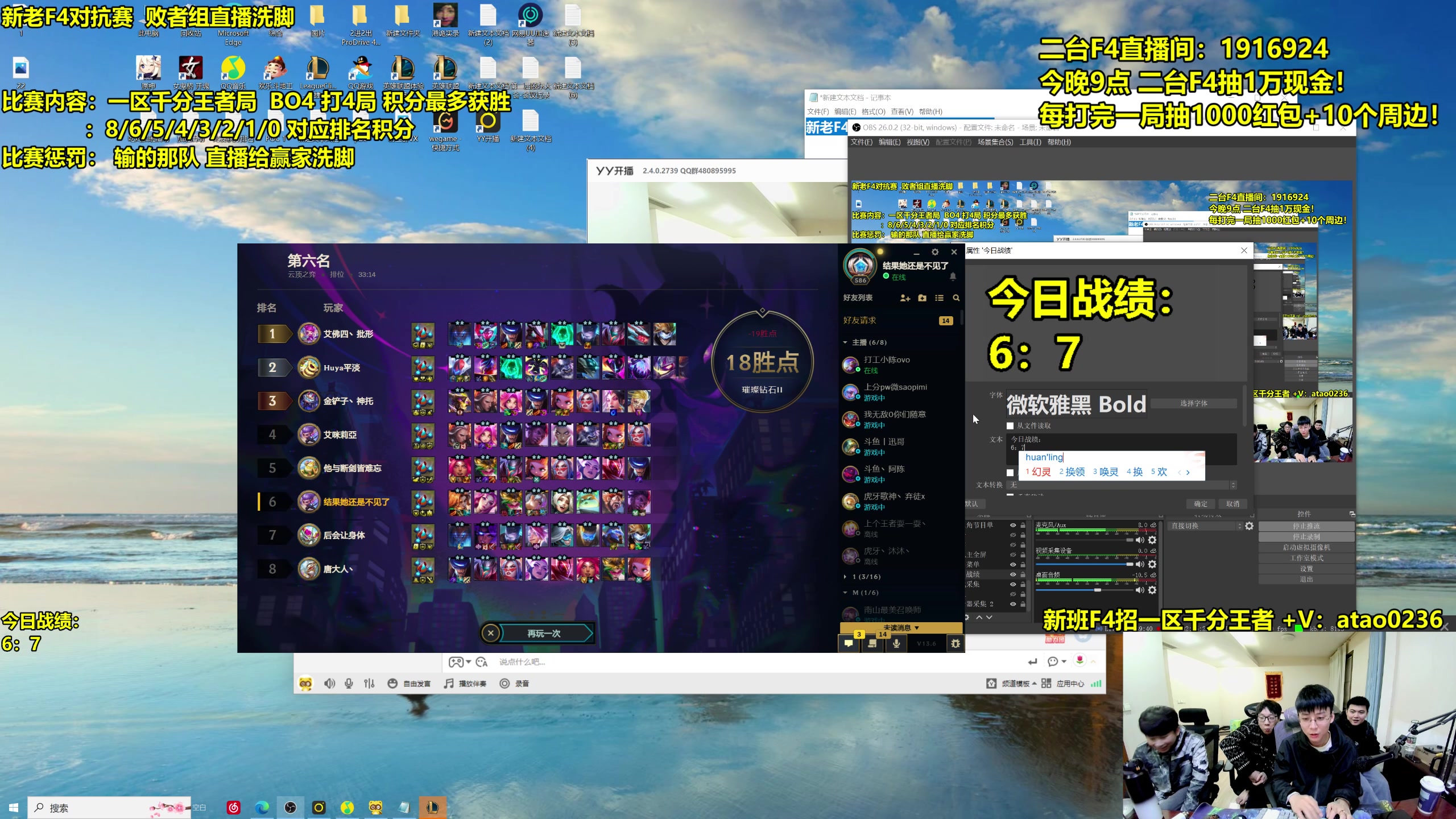The image size is (1456, 819).
Task: Toggle lock on 角节目单 source
Action: point(1023,525)
